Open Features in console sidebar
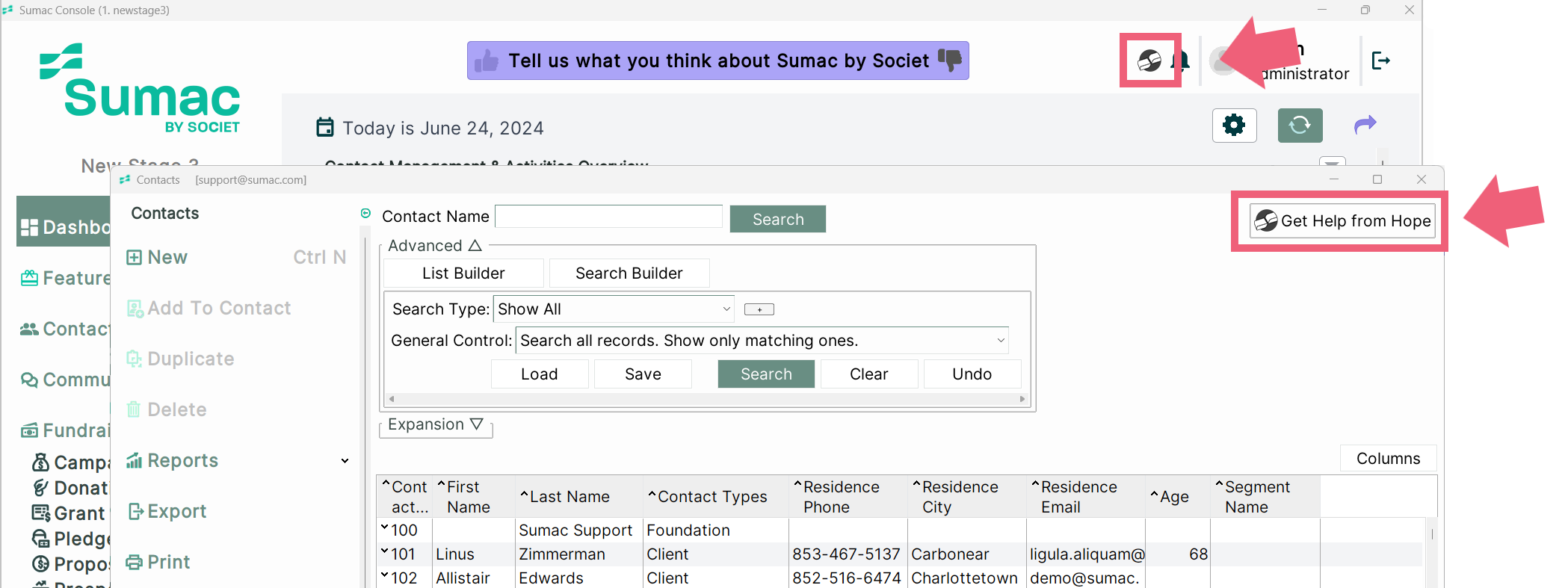The height and width of the screenshot is (588, 1568). (x=66, y=278)
